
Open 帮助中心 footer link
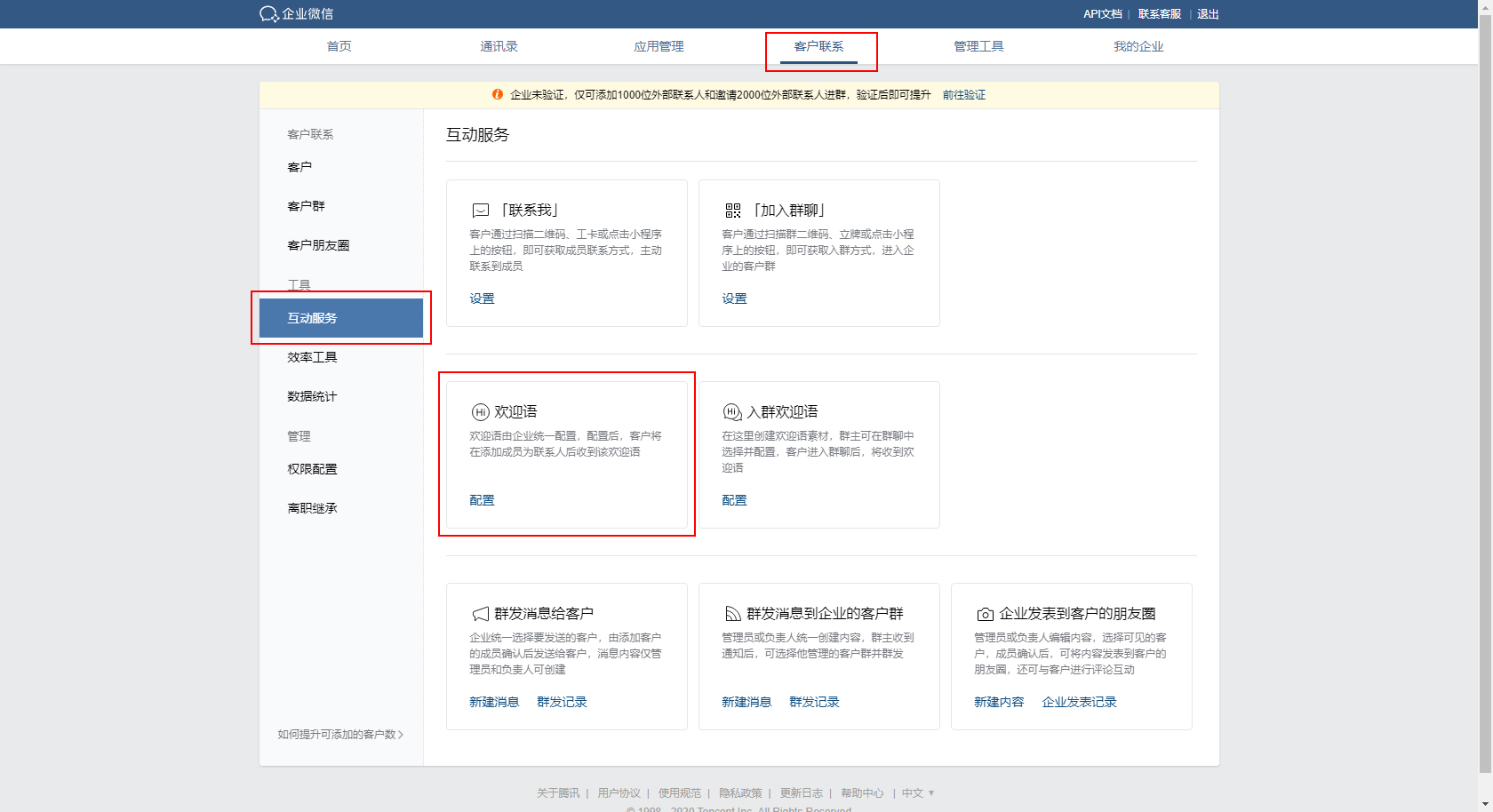862,793
